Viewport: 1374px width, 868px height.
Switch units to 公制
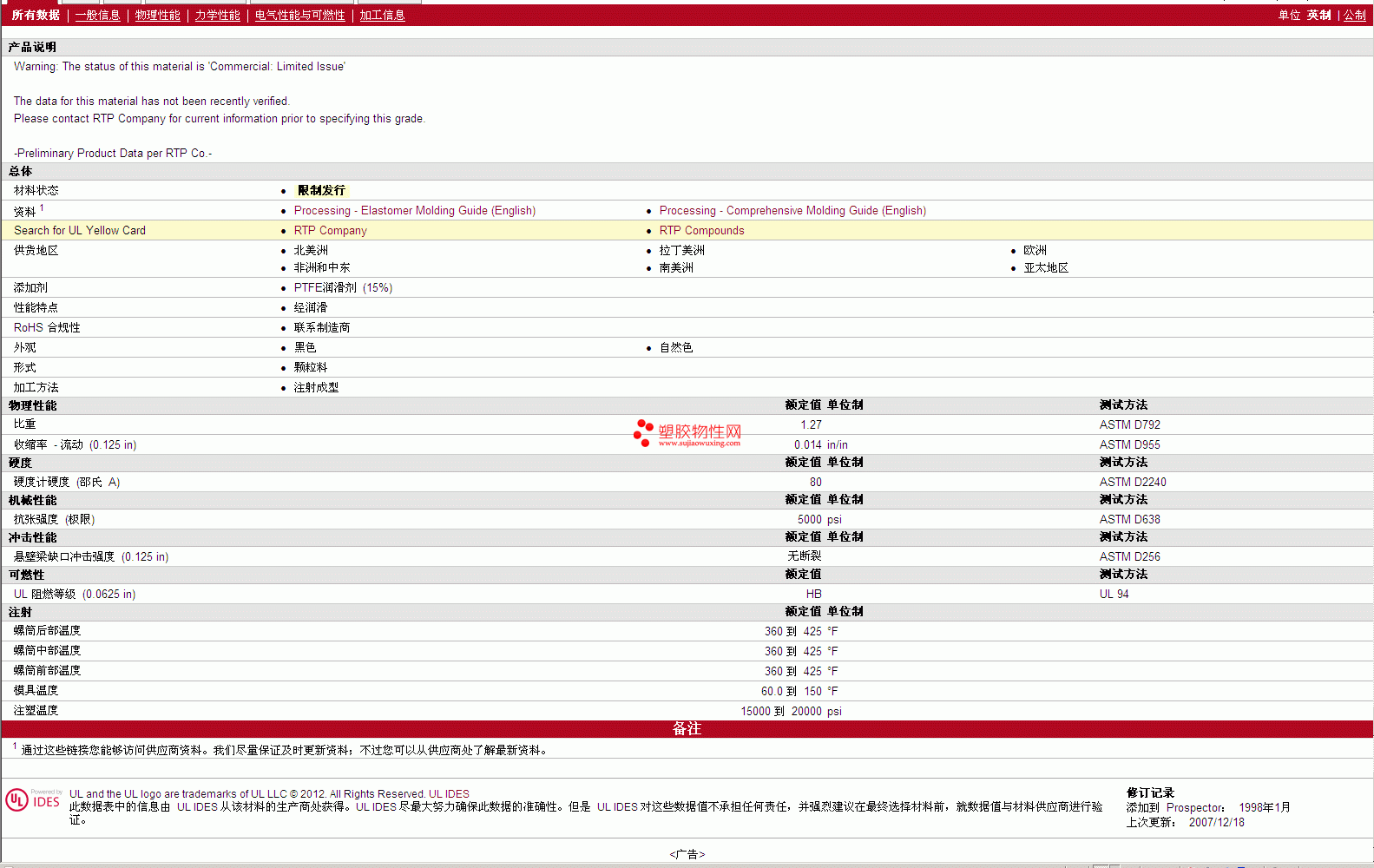click(1355, 16)
